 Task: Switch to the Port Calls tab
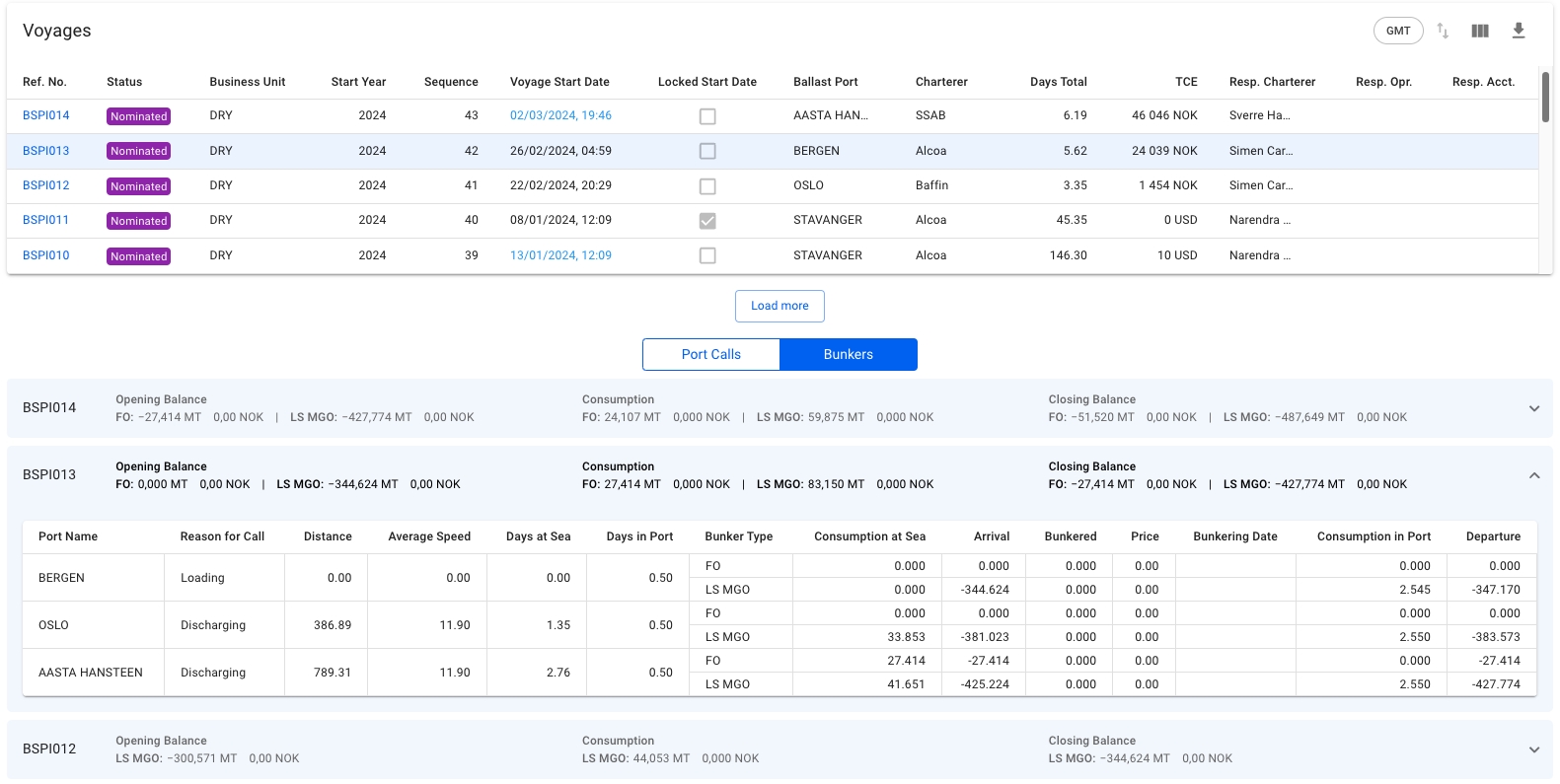pyautogui.click(x=710, y=355)
